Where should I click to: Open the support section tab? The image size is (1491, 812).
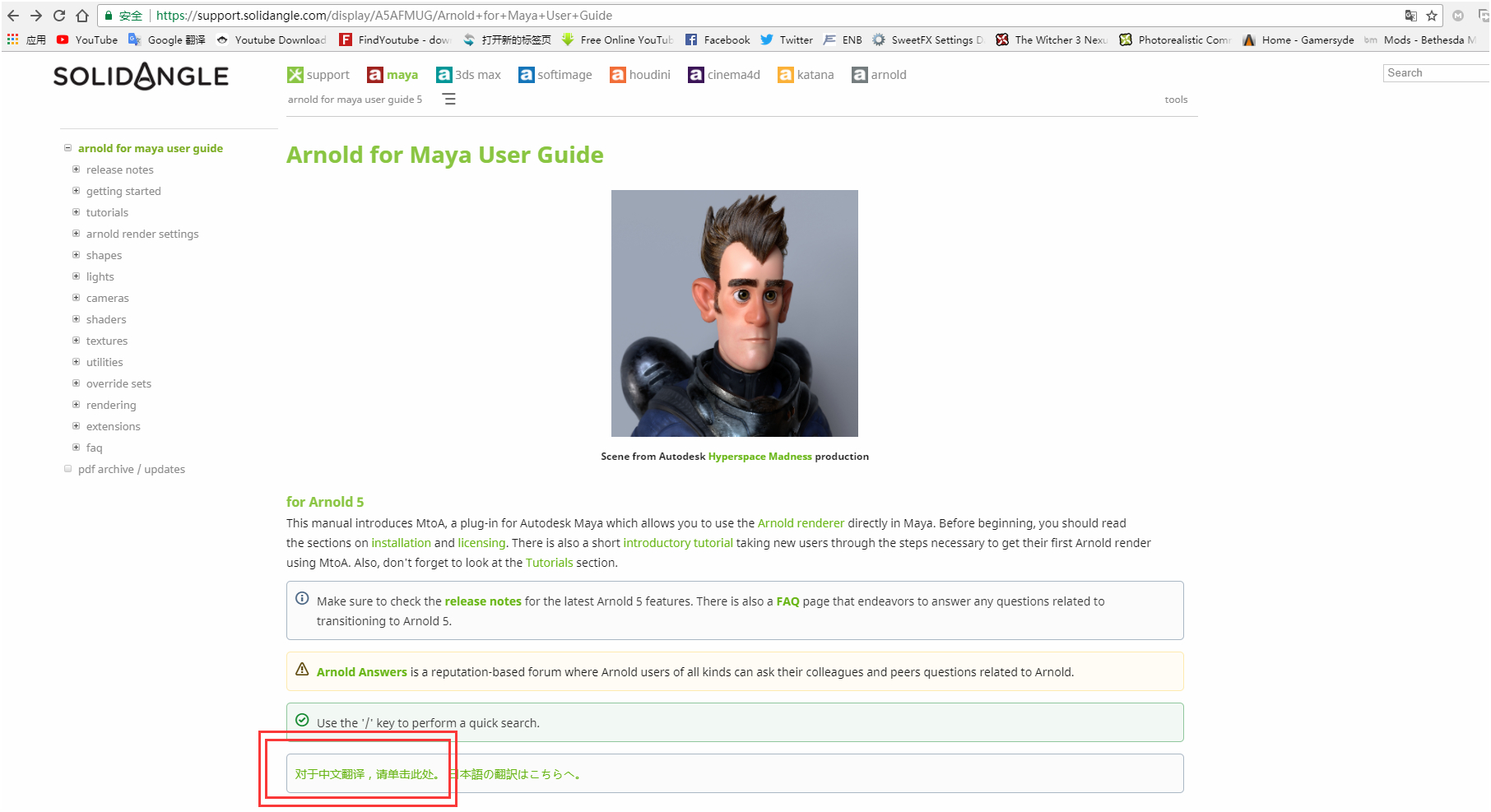click(318, 75)
